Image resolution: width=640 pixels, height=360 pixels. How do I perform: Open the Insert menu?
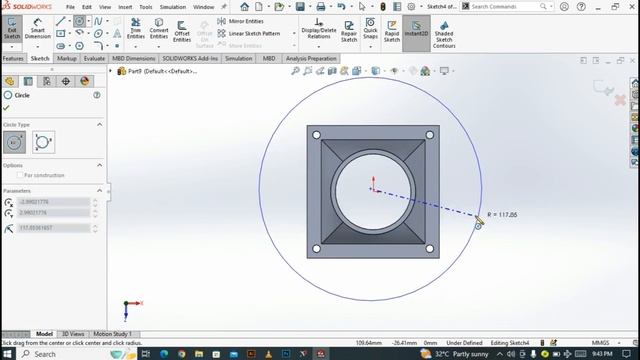[125, 7]
